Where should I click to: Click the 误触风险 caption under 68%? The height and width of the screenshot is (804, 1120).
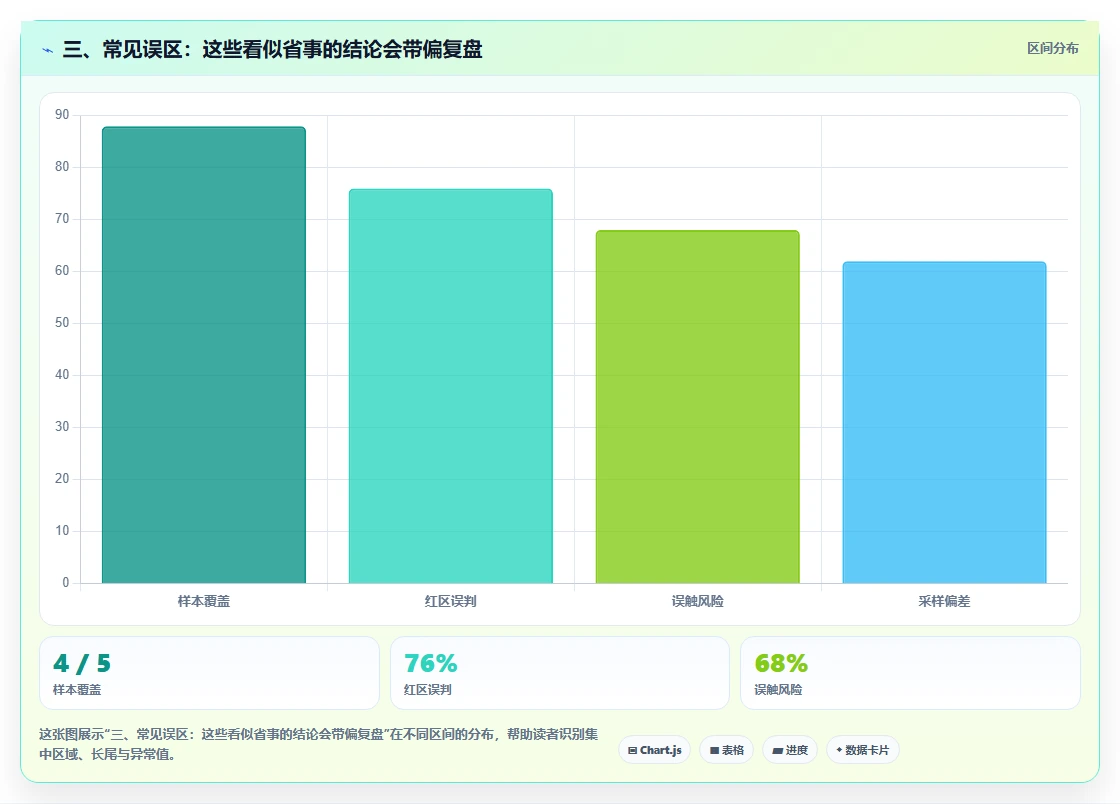tap(778, 690)
